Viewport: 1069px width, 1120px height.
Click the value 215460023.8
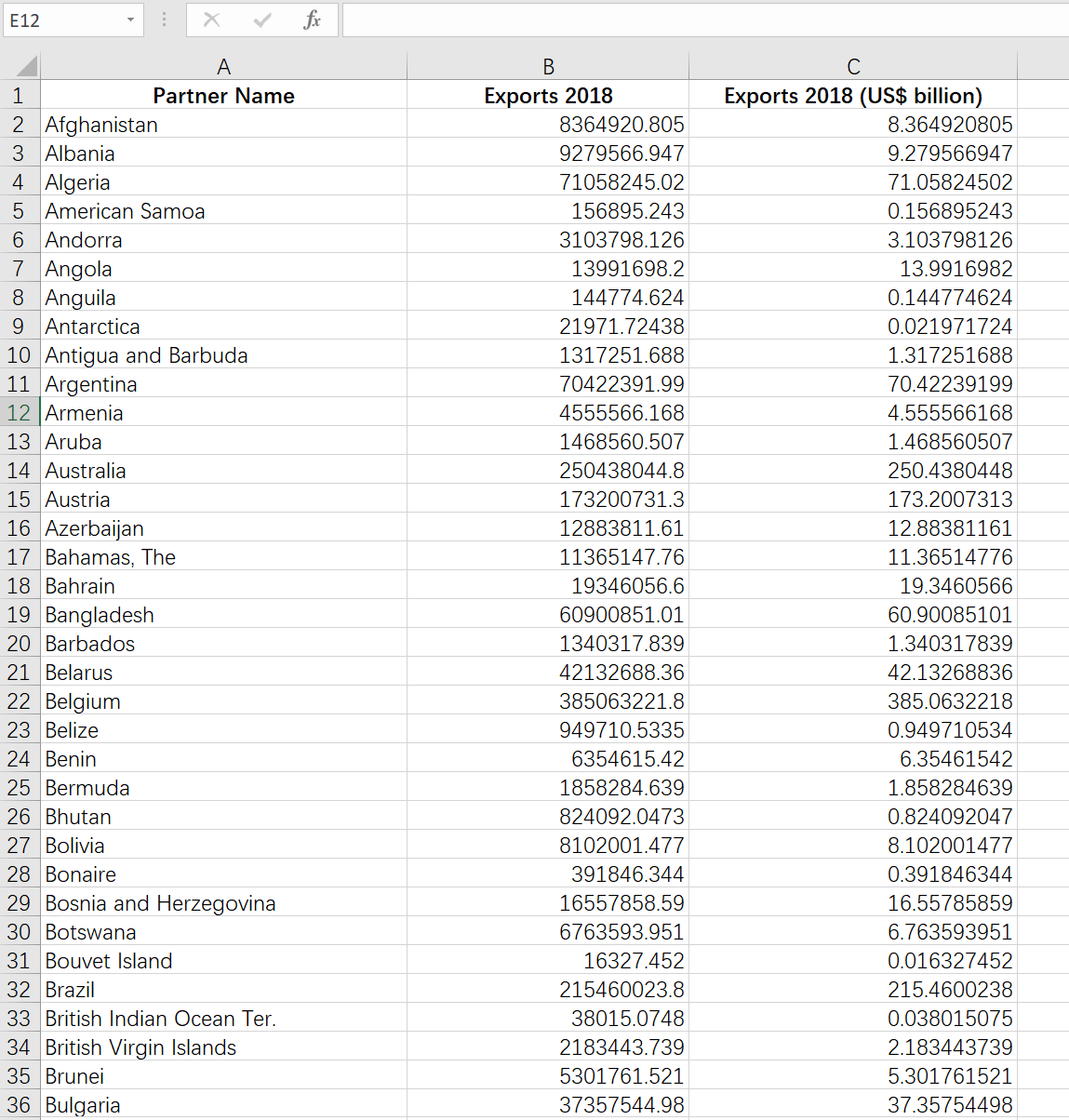[x=621, y=989]
